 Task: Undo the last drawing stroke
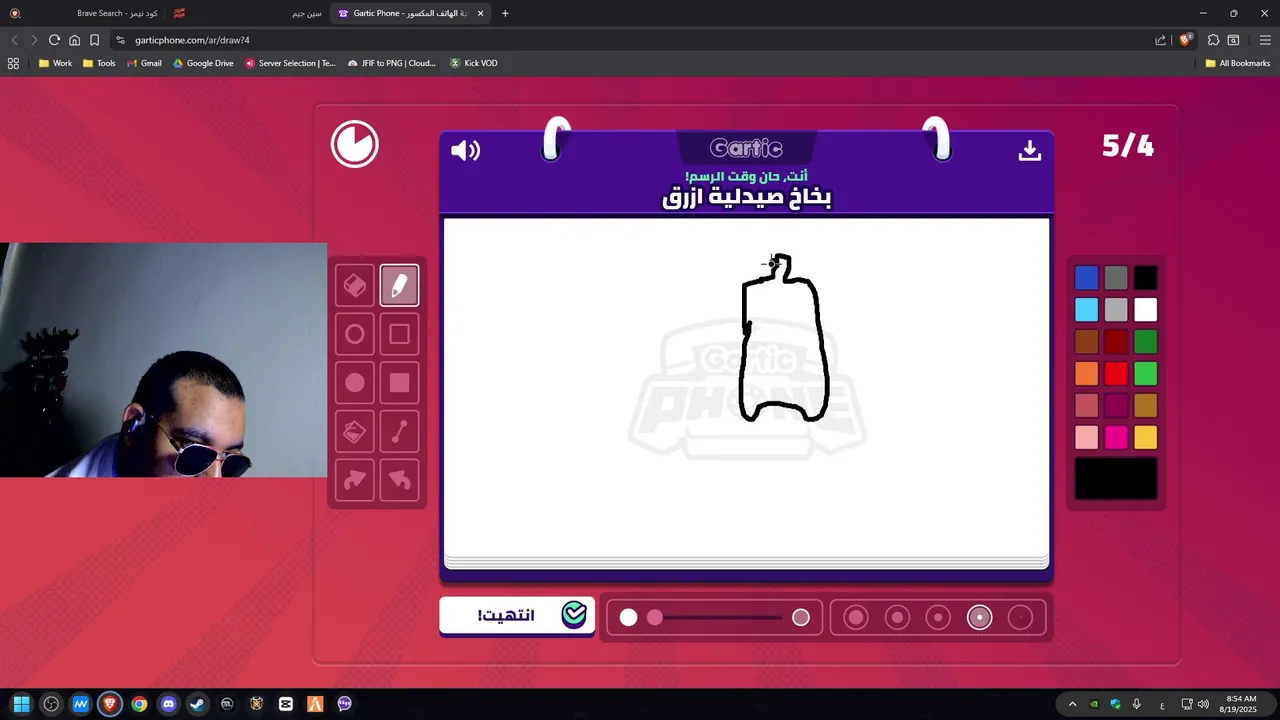(399, 480)
